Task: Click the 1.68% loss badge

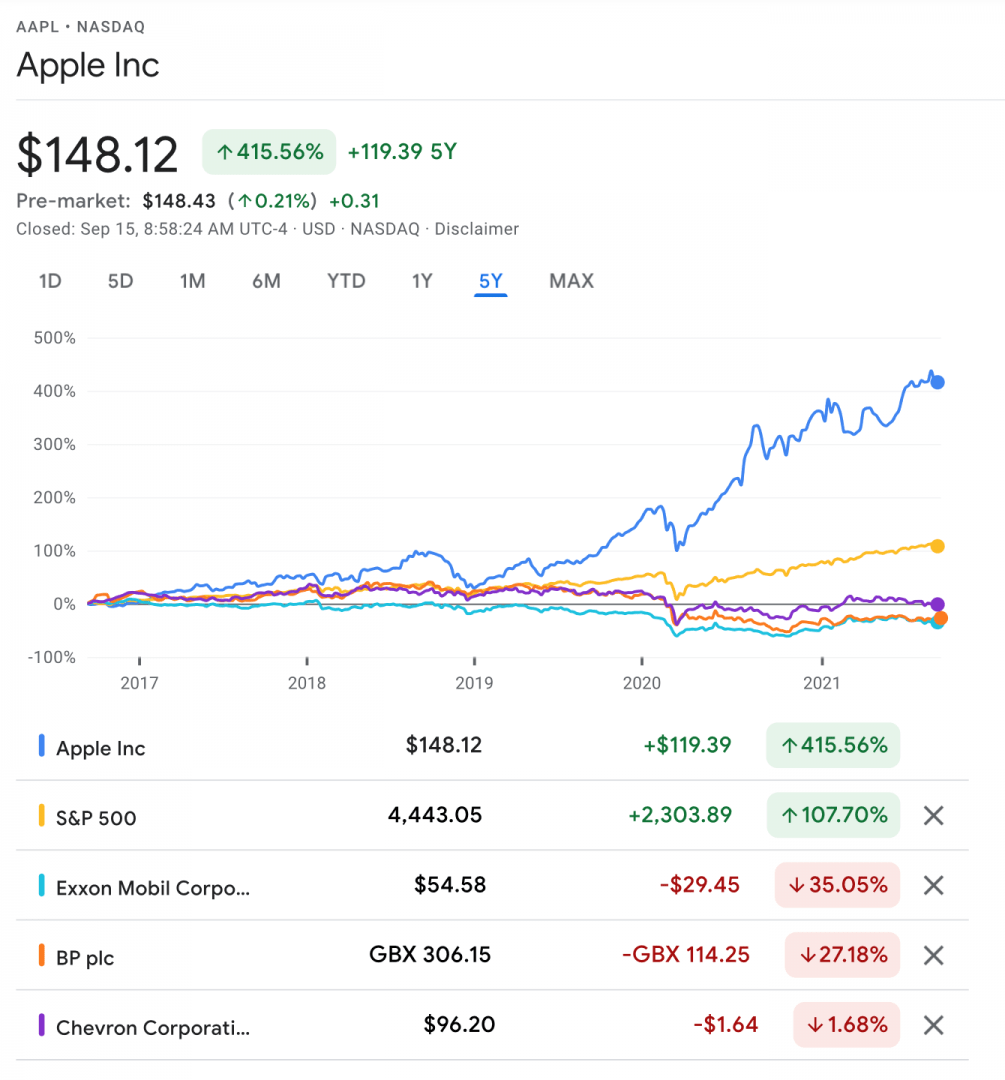Action: [x=847, y=1025]
